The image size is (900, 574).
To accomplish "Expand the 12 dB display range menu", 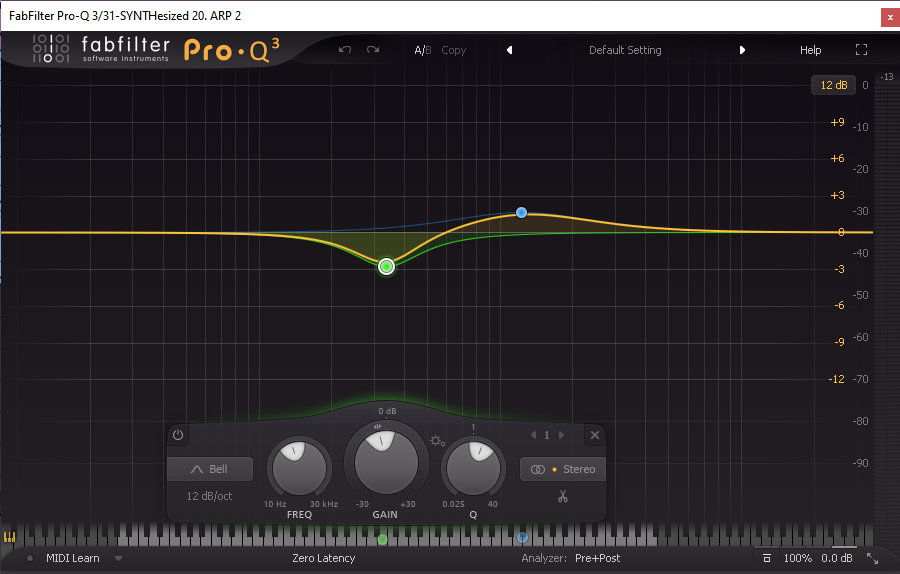I will [x=833, y=85].
